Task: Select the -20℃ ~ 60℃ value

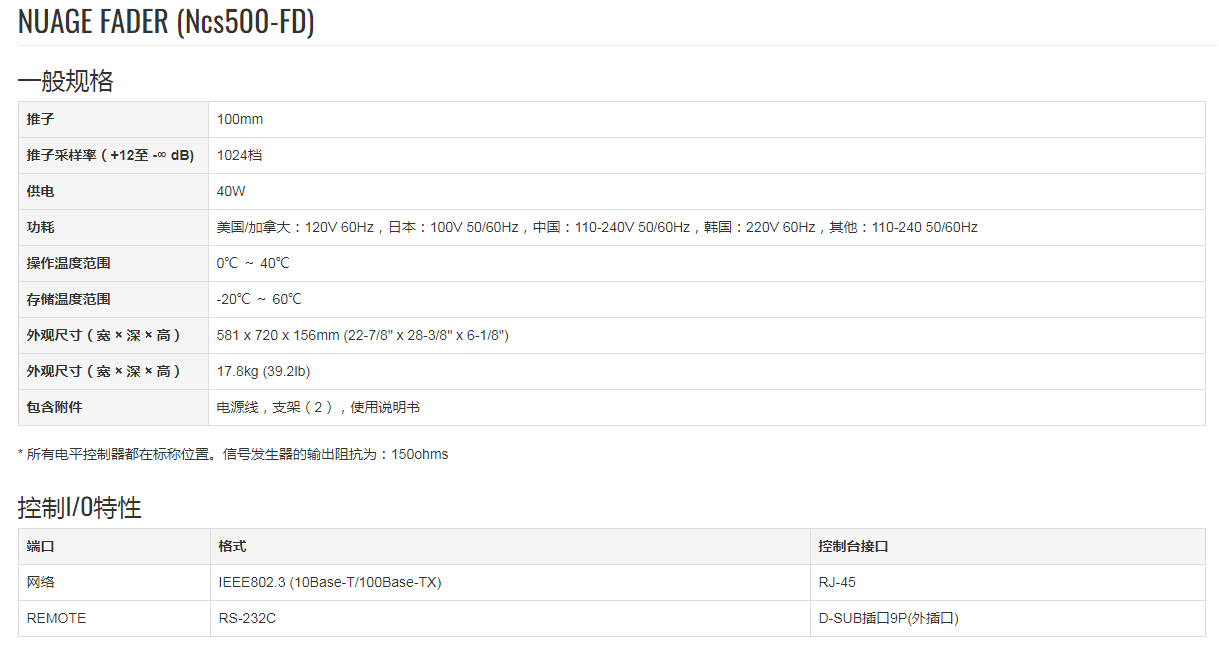Action: click(x=259, y=299)
